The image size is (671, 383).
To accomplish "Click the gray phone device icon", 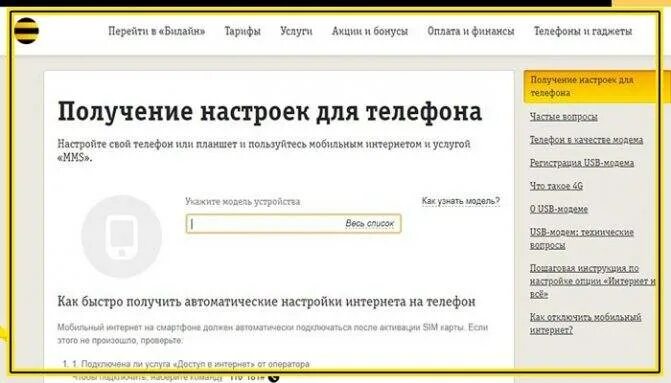I will click(122, 236).
